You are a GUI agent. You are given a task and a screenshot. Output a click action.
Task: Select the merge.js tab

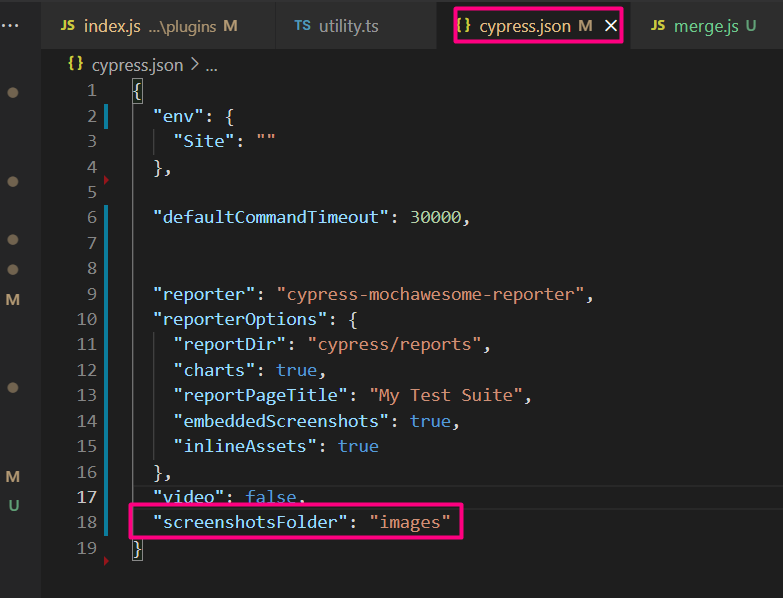[x=706, y=25]
